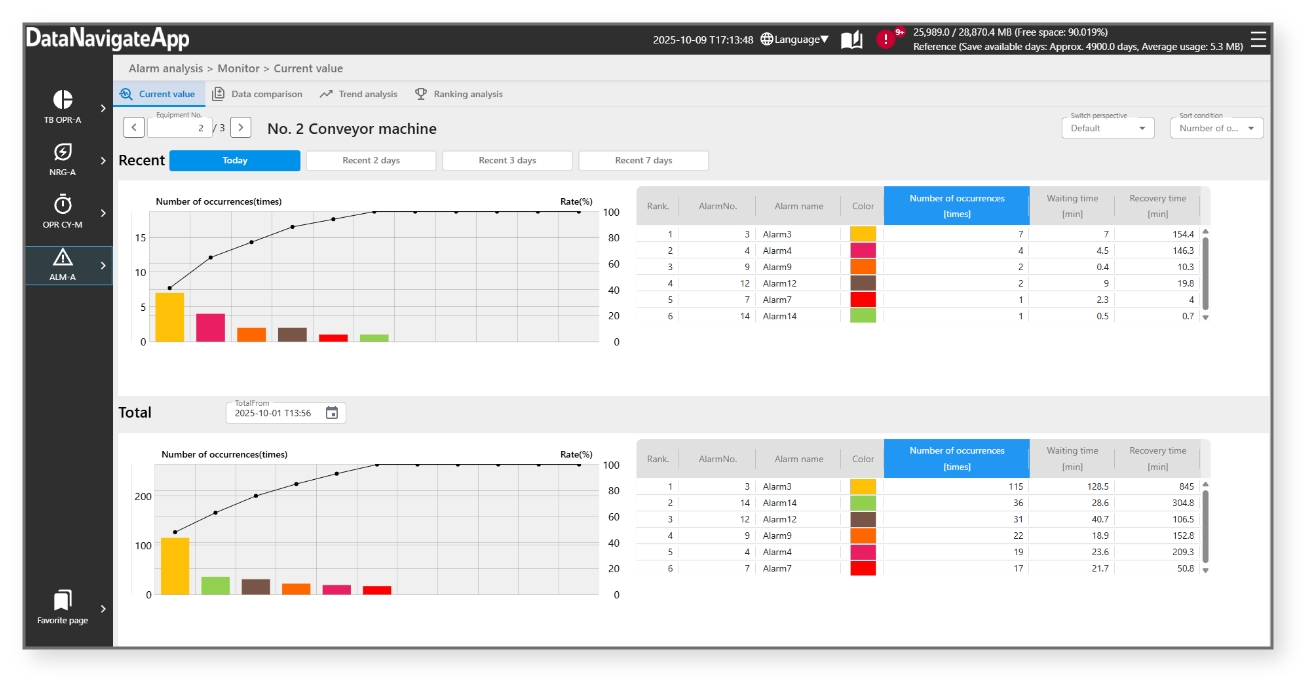Open the Language dropdown
The image size is (1314, 690).
pos(795,39)
